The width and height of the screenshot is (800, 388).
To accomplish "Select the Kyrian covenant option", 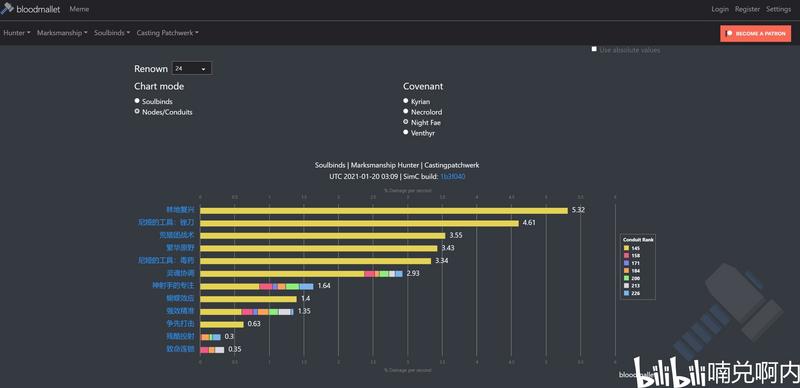I will point(406,101).
